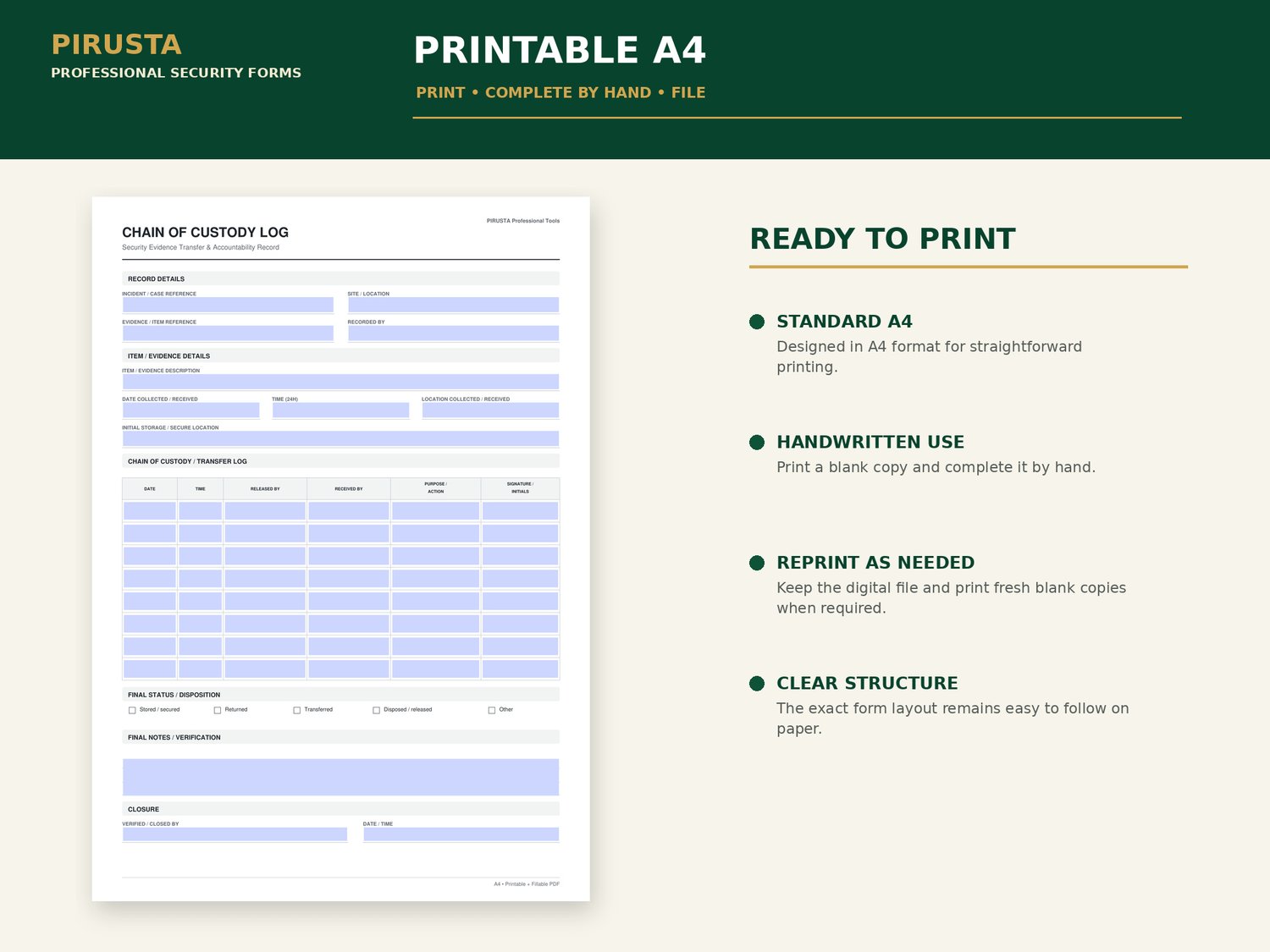Check the Transferred option
The image size is (1270, 952).
pyautogui.click(x=297, y=711)
